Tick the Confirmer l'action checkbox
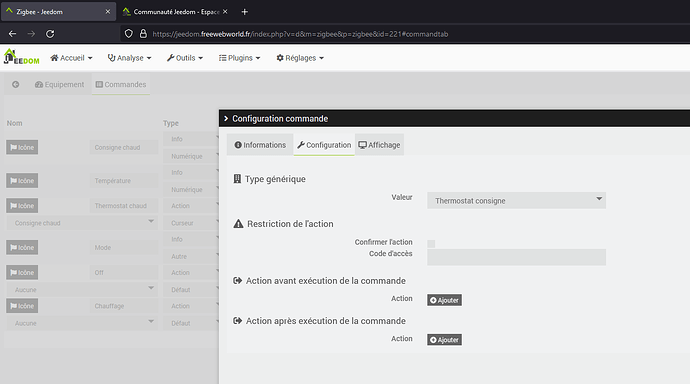Image resolution: width=690 pixels, height=384 pixels. click(x=431, y=244)
